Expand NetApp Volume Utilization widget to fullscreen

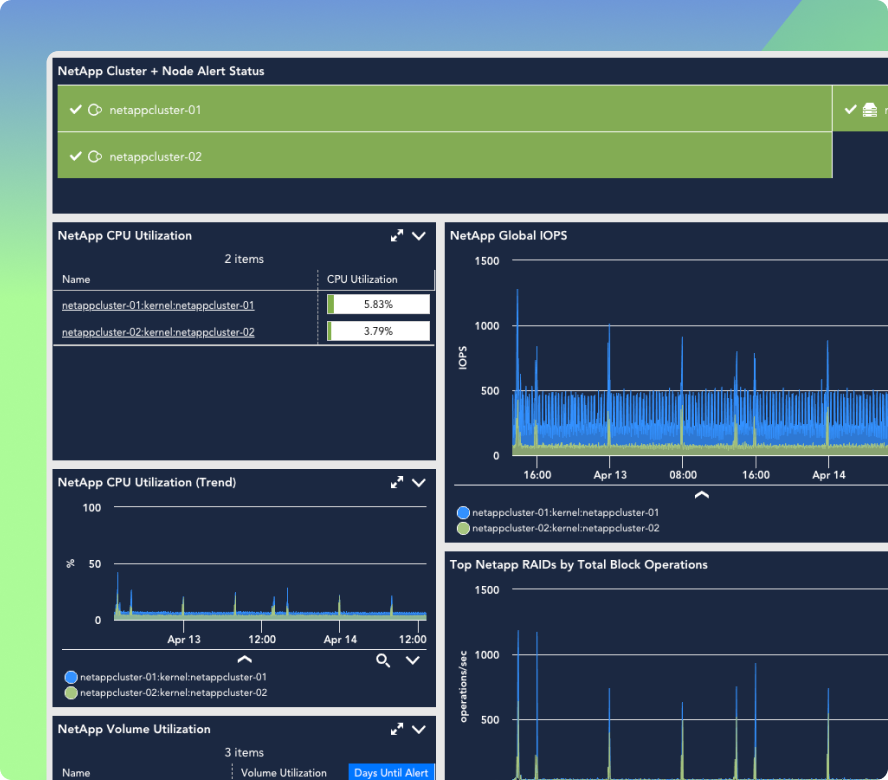(397, 730)
